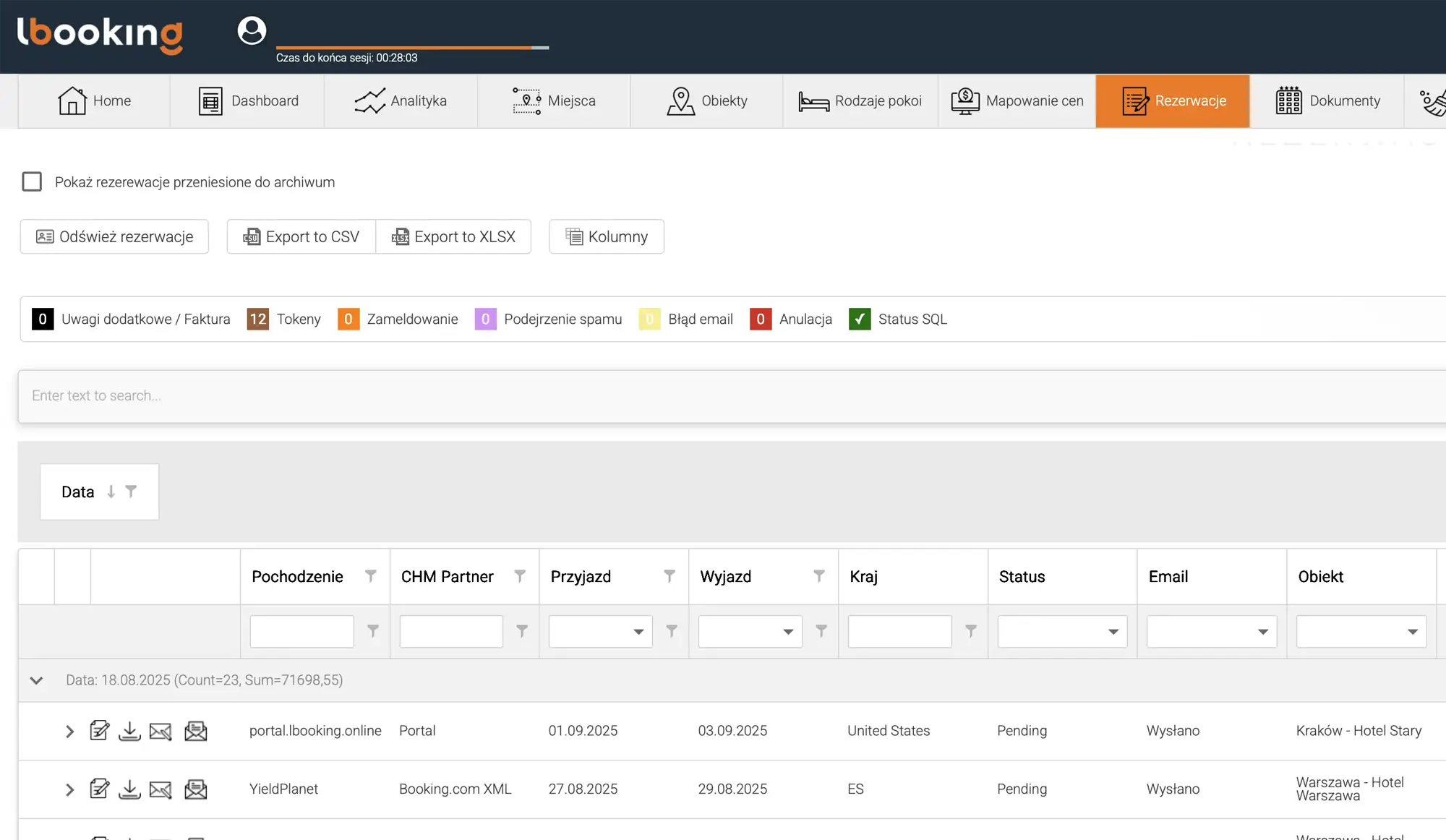Open the user account profile icon
Viewport: 1446px width, 840px height.
[252, 30]
